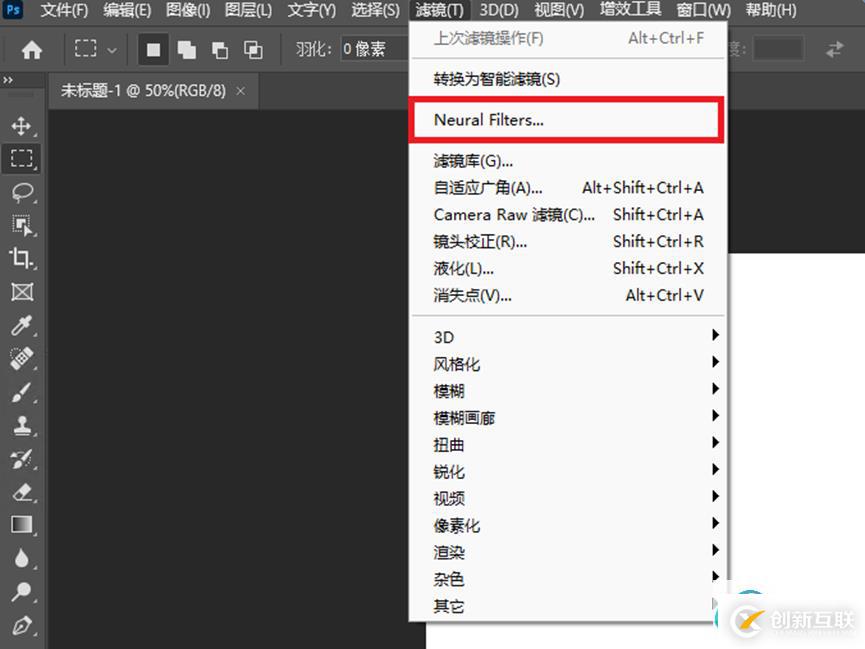Screen dimensions: 865x649
Task: Expand the 锐化 submenu
Action: [x=568, y=471]
